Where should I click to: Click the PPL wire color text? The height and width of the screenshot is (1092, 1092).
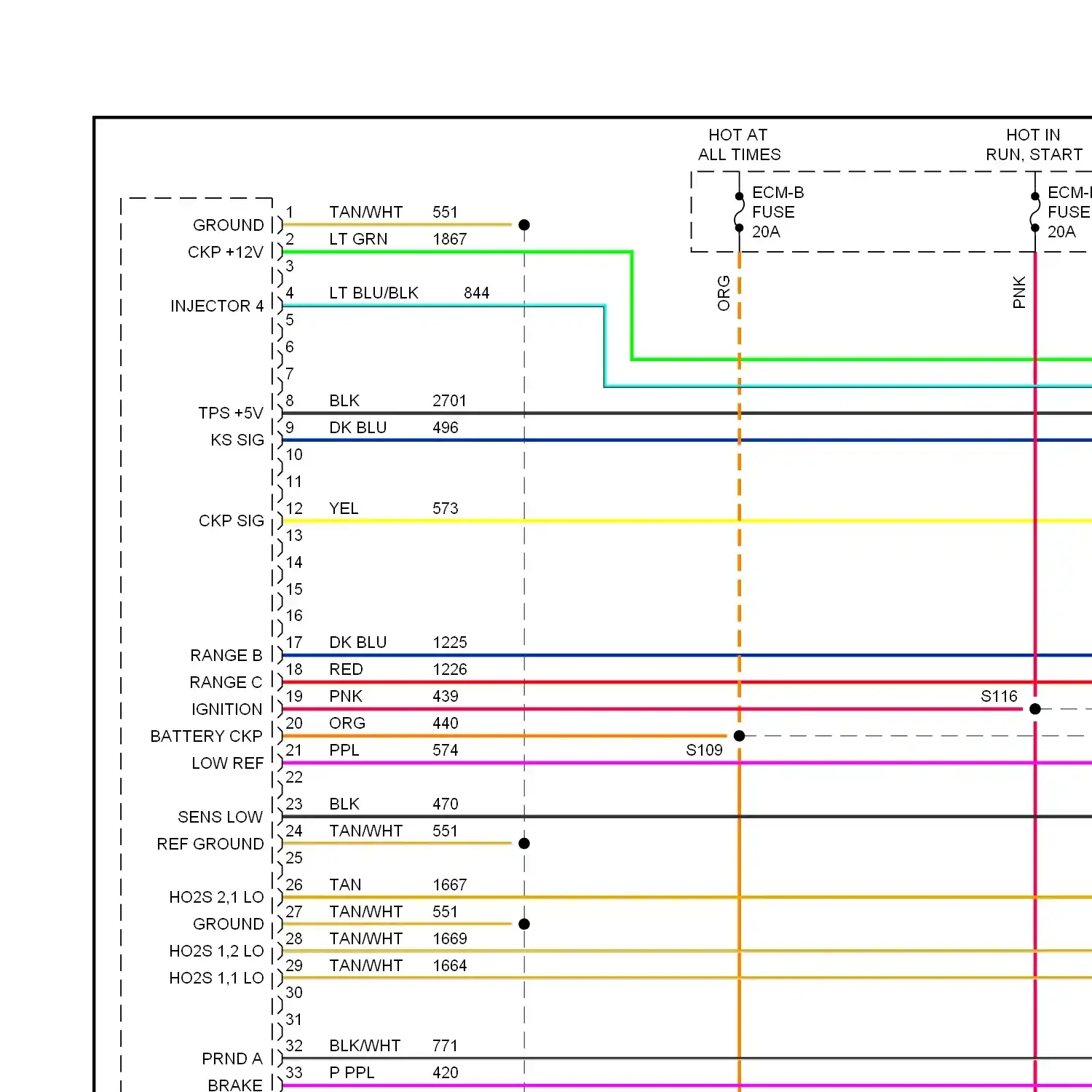[344, 750]
